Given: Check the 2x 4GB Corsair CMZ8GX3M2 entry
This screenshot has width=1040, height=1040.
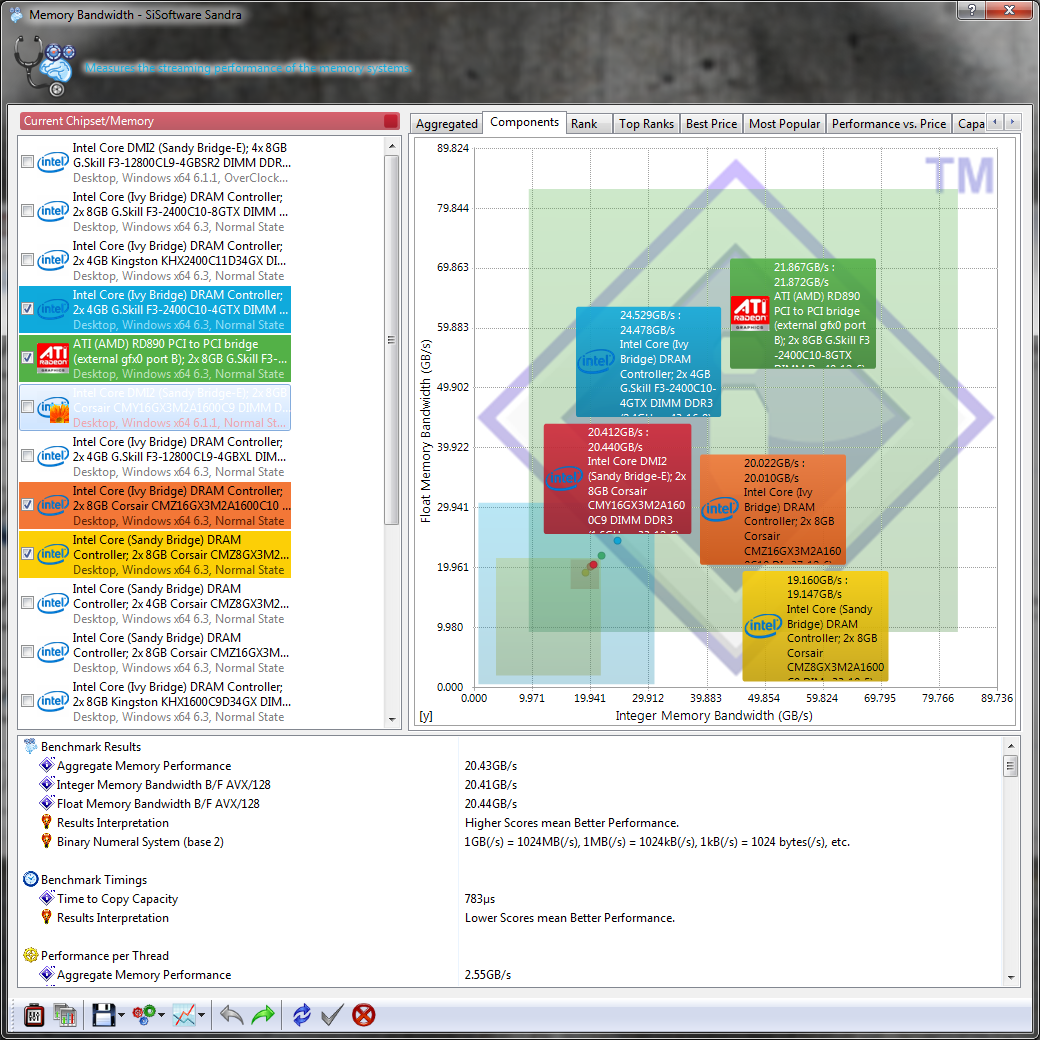Looking at the screenshot, I should [27, 603].
